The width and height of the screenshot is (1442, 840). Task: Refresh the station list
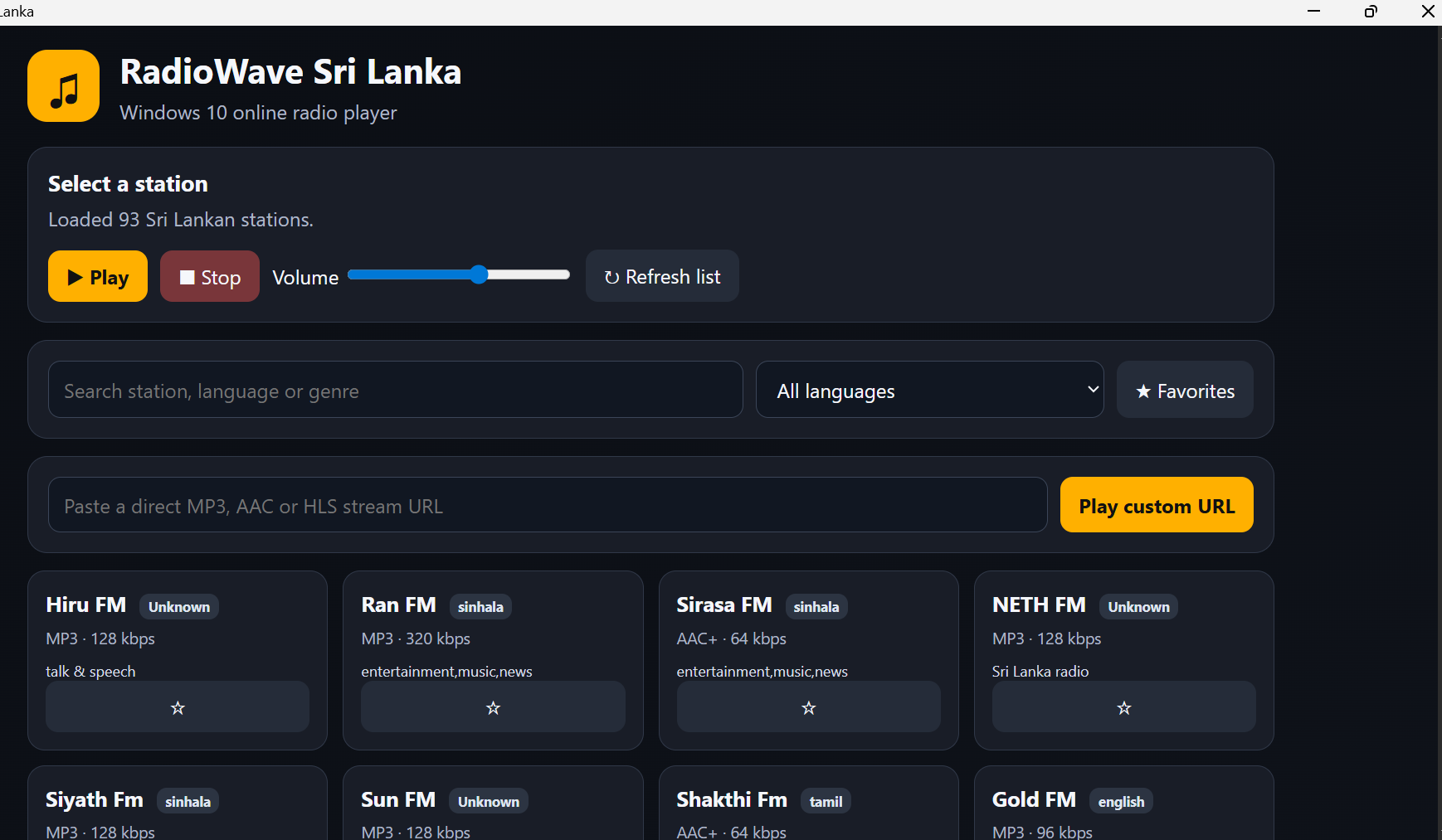click(x=662, y=276)
